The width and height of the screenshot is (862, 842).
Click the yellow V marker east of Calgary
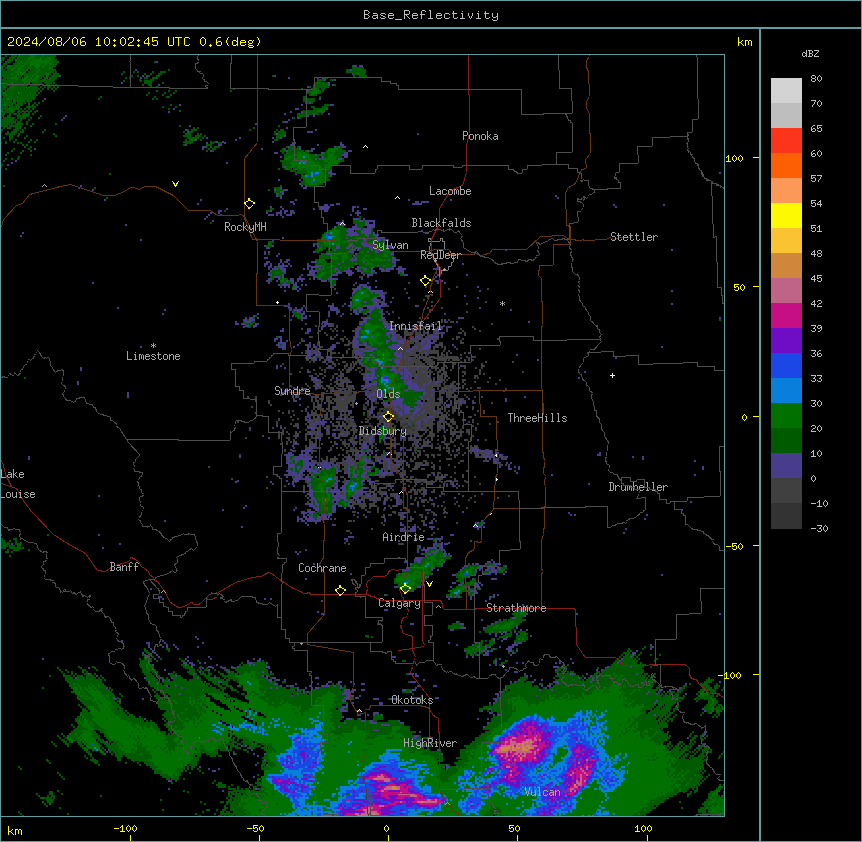429,584
